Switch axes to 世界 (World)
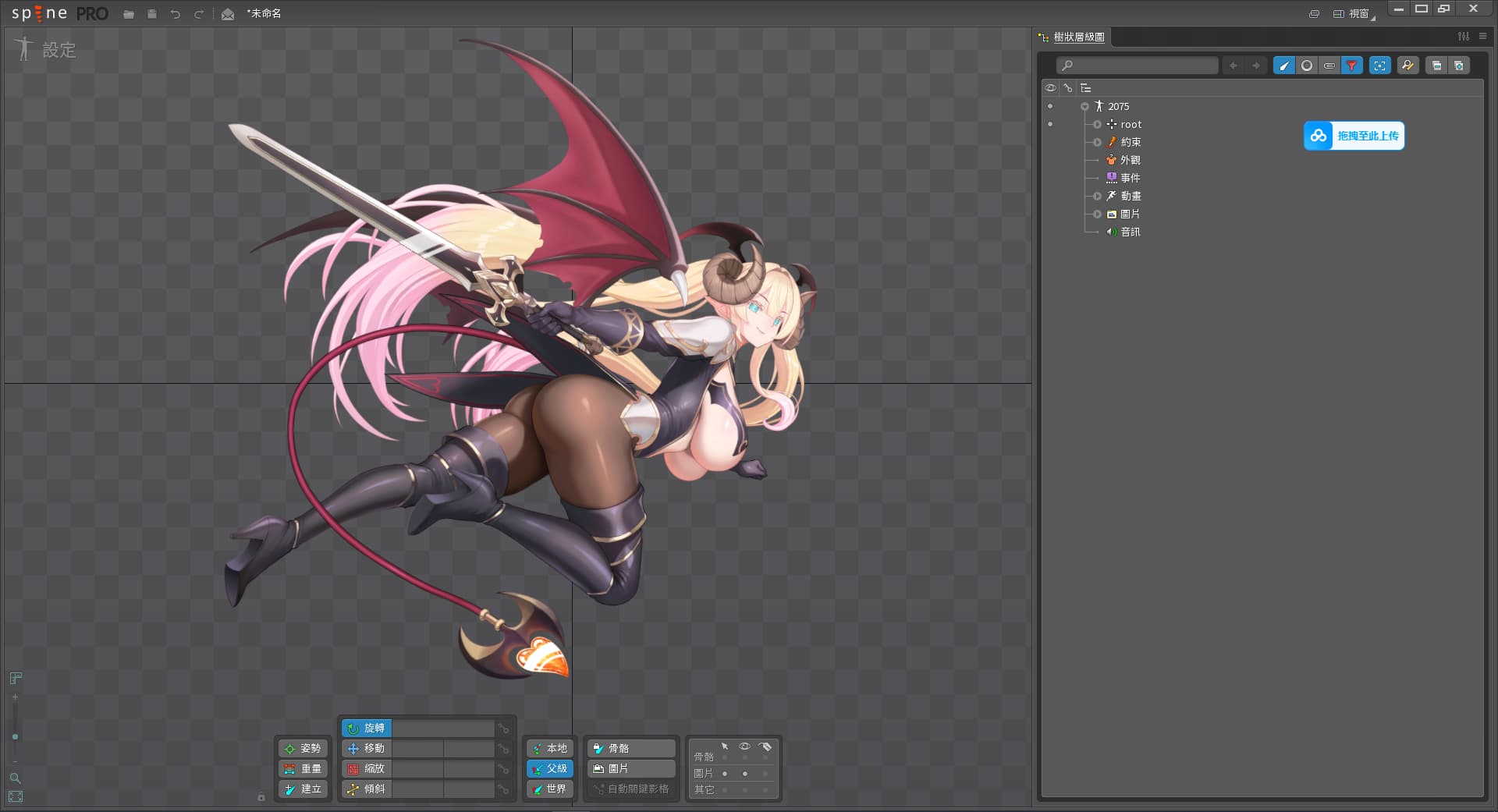1498x812 pixels. coord(549,789)
